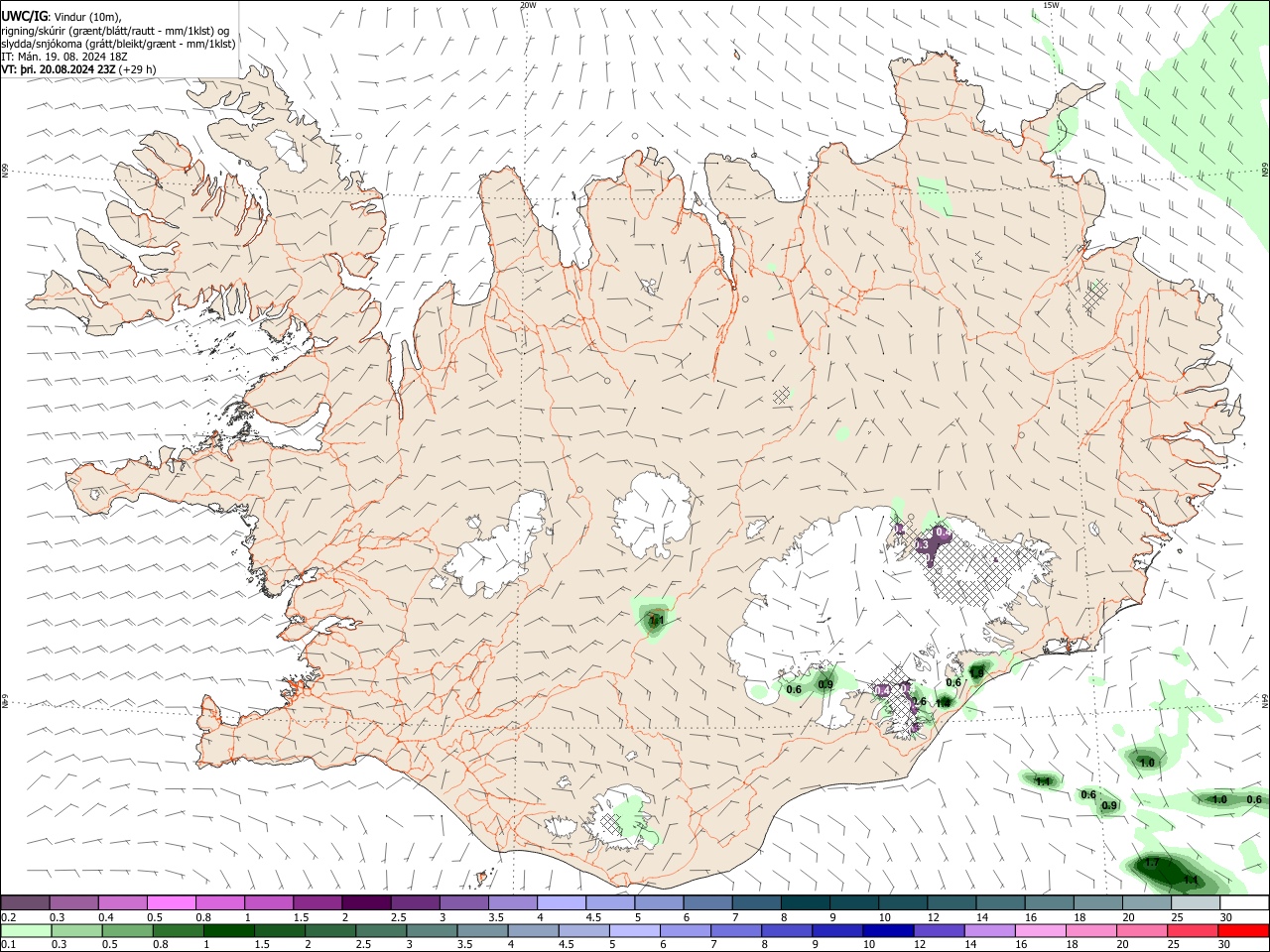Click the 0.2 label under the legend

coord(9,917)
